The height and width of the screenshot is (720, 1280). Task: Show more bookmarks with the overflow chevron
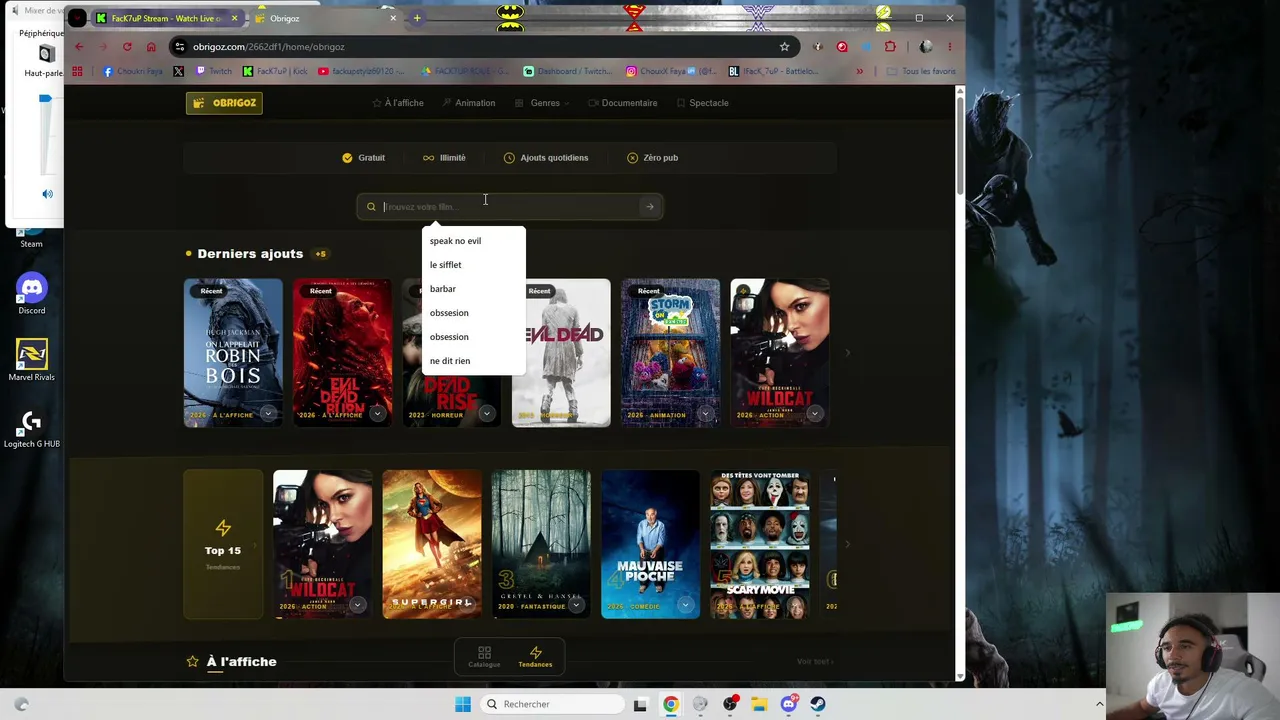coord(859,72)
